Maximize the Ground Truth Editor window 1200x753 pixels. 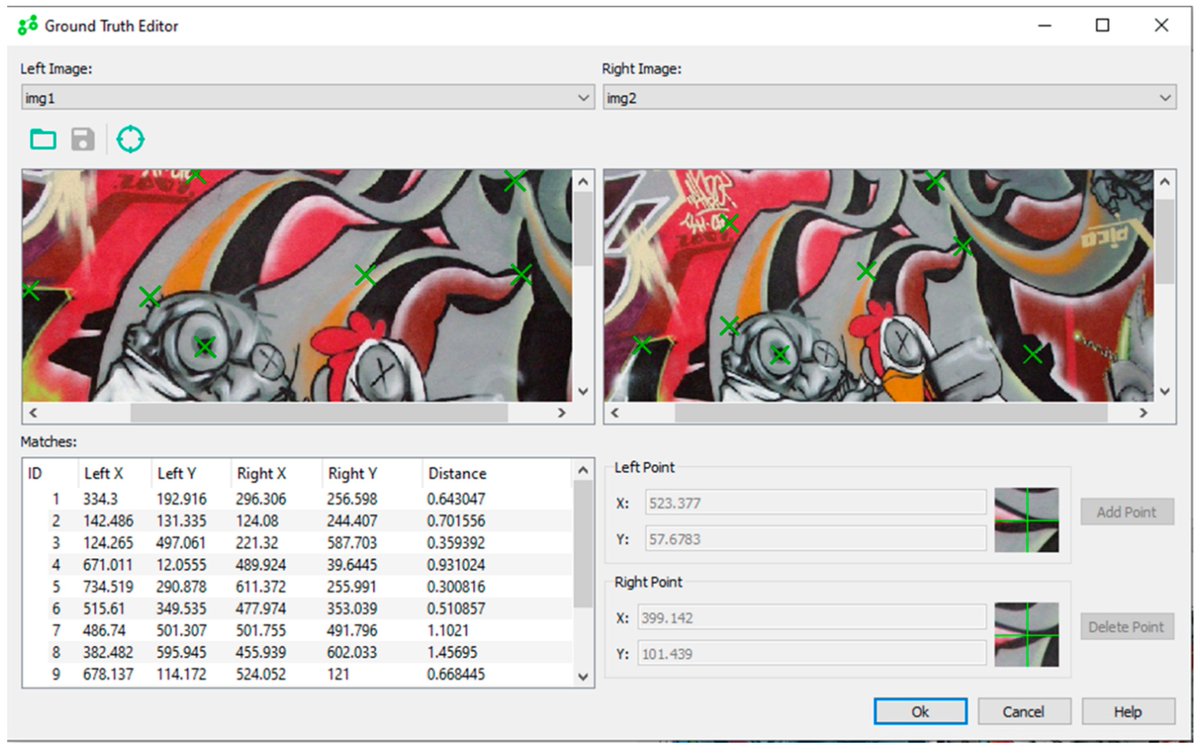click(x=1102, y=25)
